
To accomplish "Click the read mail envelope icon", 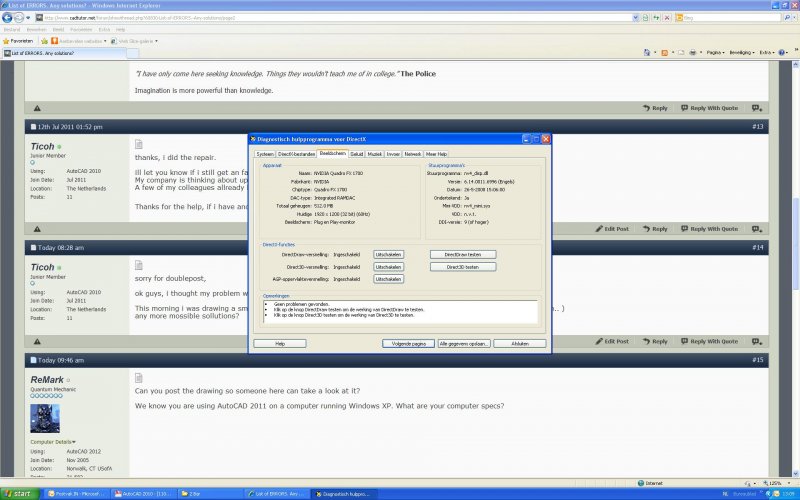I will [x=681, y=53].
